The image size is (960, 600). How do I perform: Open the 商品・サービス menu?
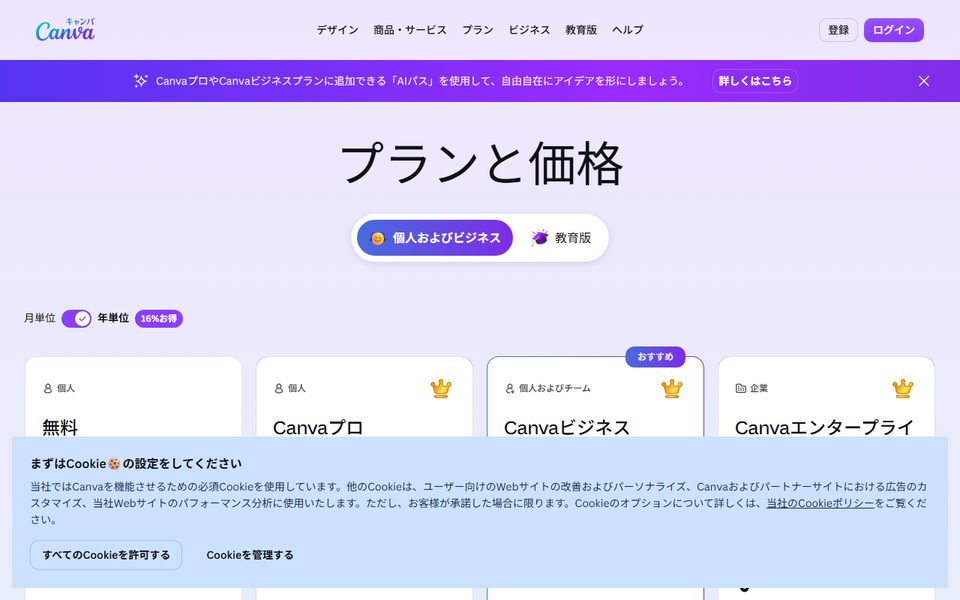pyautogui.click(x=410, y=29)
